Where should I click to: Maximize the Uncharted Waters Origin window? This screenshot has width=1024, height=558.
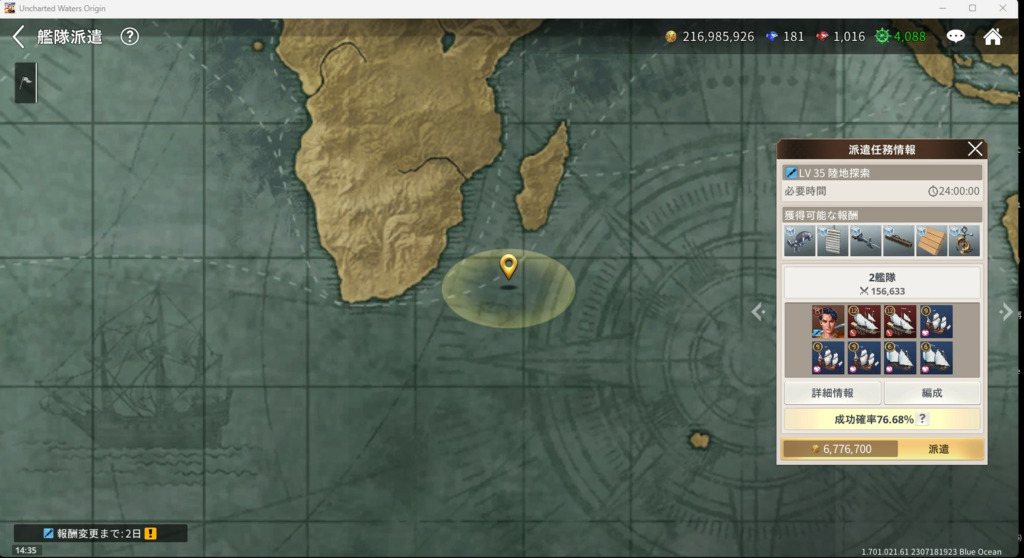coord(972,8)
